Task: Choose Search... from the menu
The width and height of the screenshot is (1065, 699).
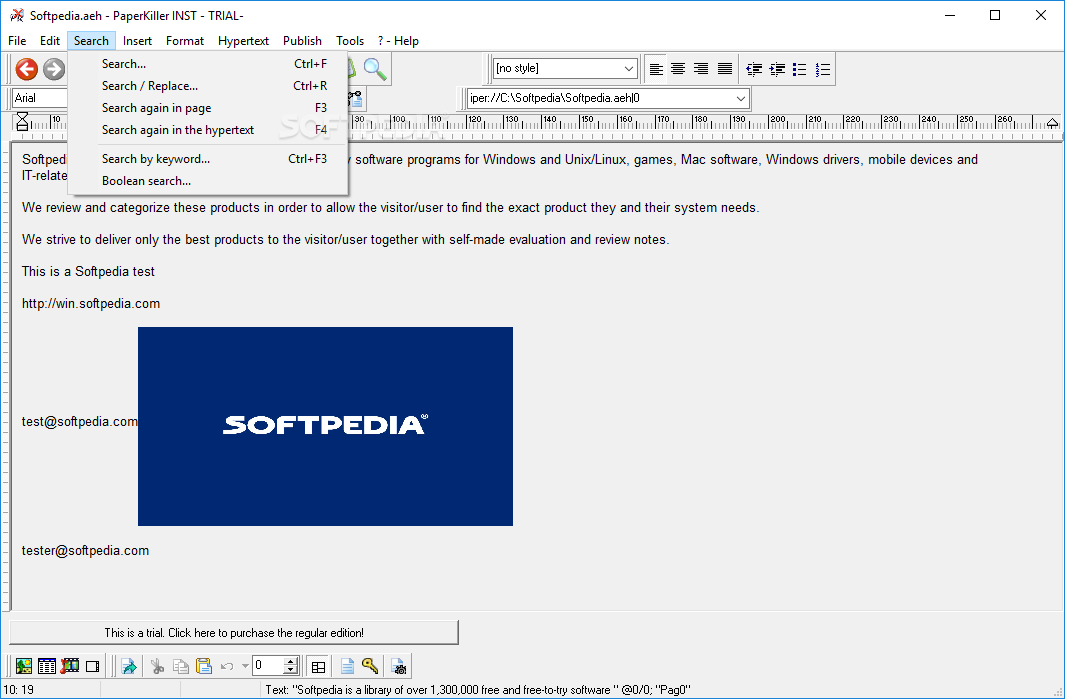Action: (208, 64)
